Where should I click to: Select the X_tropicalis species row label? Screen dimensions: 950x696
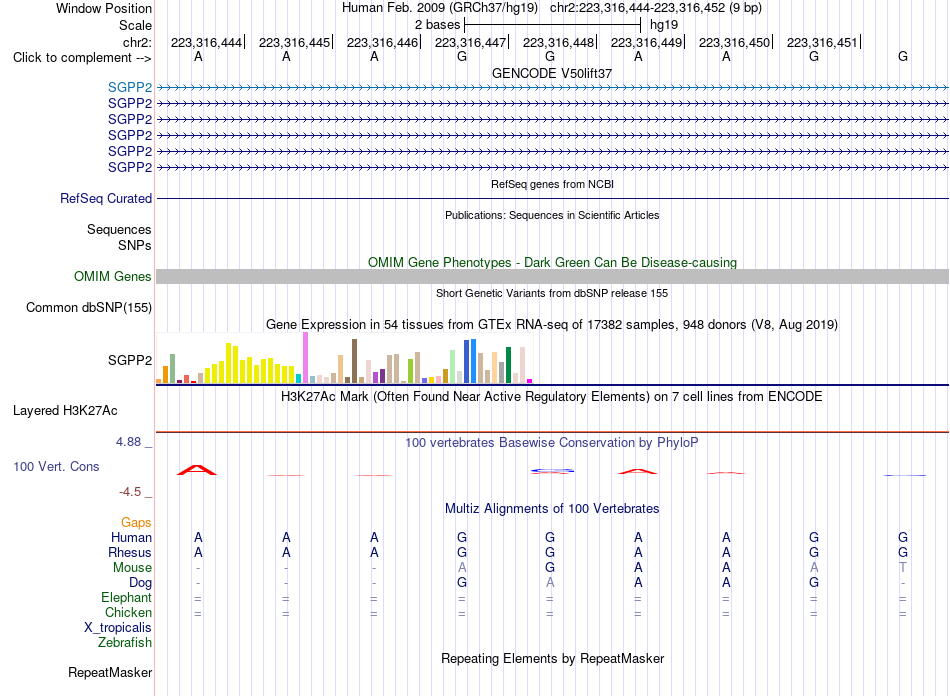pos(118,628)
